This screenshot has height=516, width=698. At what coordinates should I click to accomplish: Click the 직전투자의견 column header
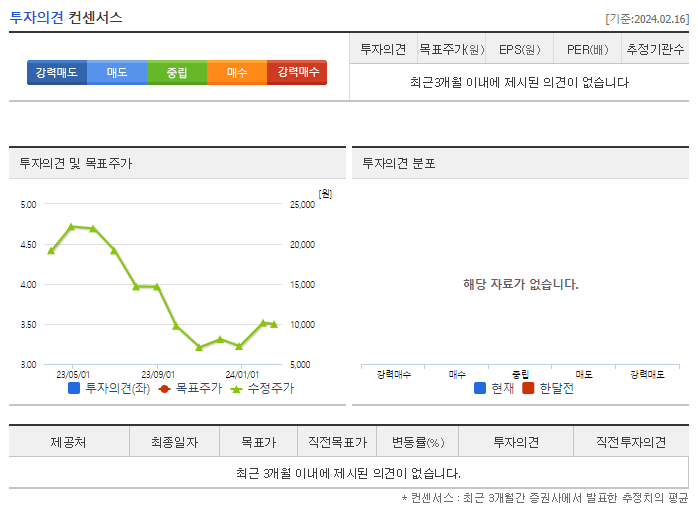(x=631, y=442)
